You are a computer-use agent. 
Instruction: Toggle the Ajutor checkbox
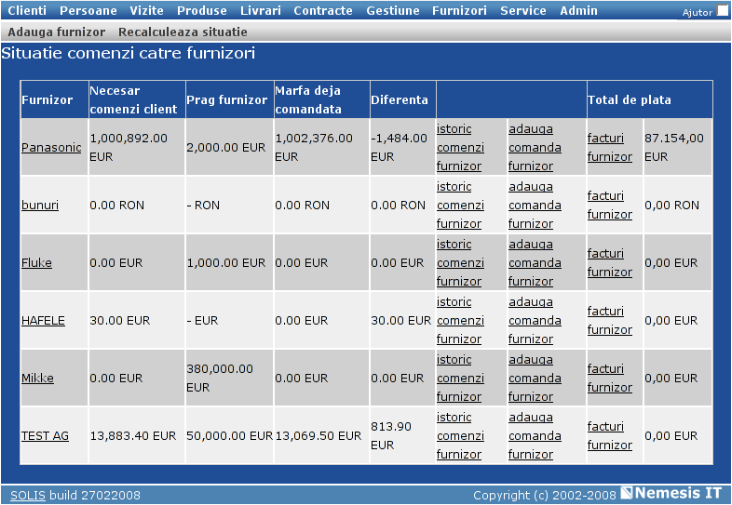coord(722,11)
